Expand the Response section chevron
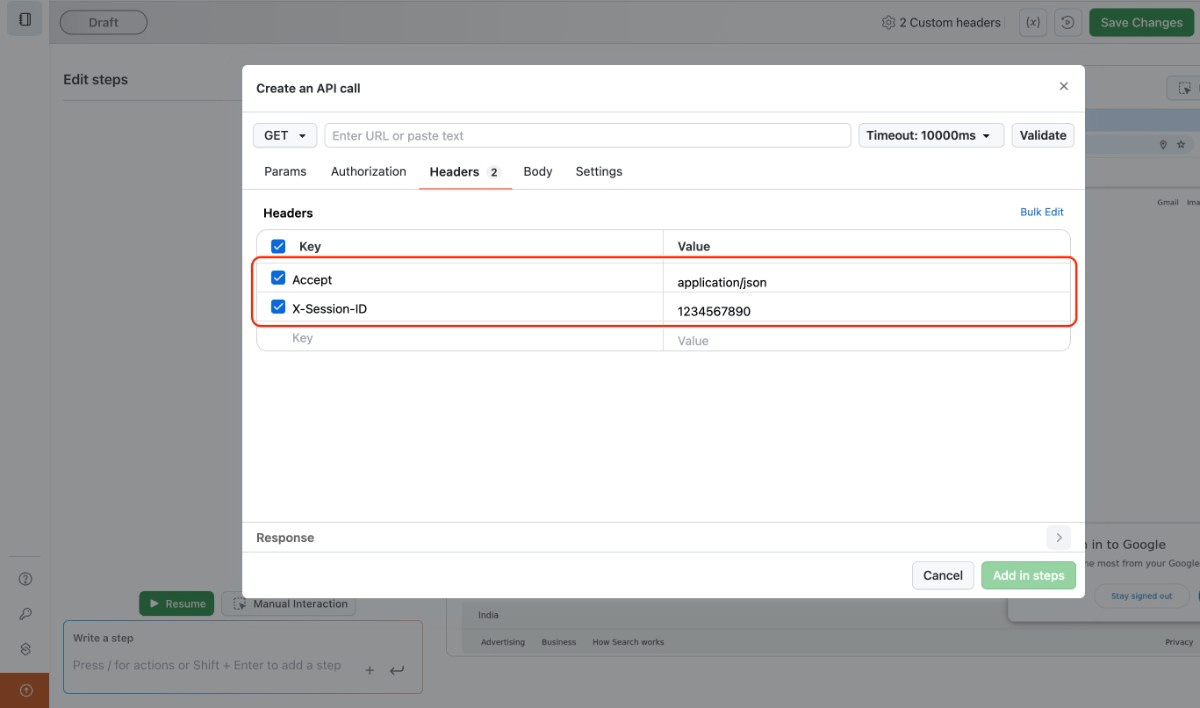1200x708 pixels. pyautogui.click(x=1058, y=538)
